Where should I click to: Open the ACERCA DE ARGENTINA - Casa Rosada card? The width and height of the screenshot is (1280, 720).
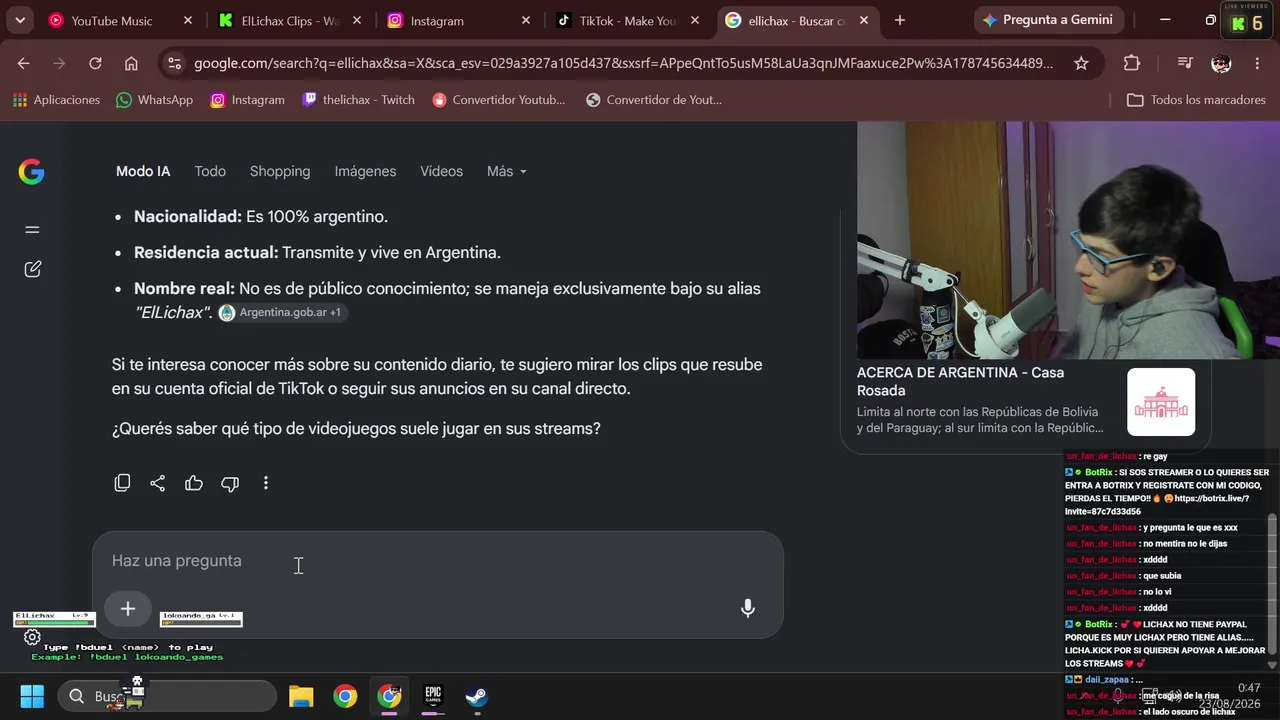(1025, 403)
